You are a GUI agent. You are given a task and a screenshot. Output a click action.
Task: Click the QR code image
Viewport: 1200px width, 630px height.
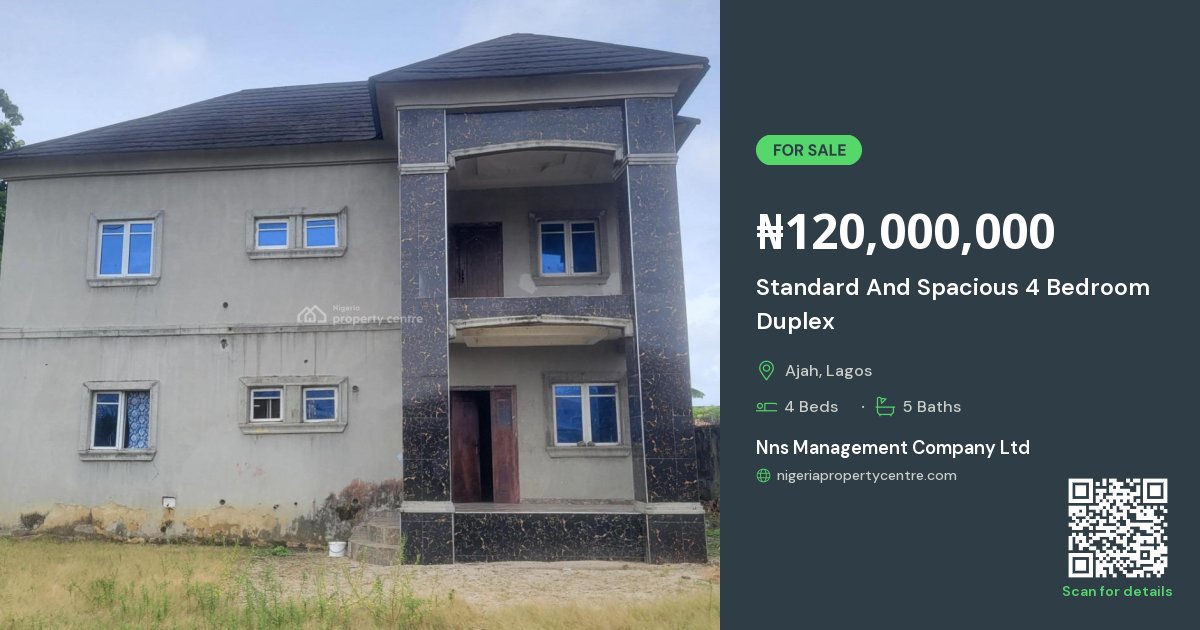pyautogui.click(x=1117, y=527)
